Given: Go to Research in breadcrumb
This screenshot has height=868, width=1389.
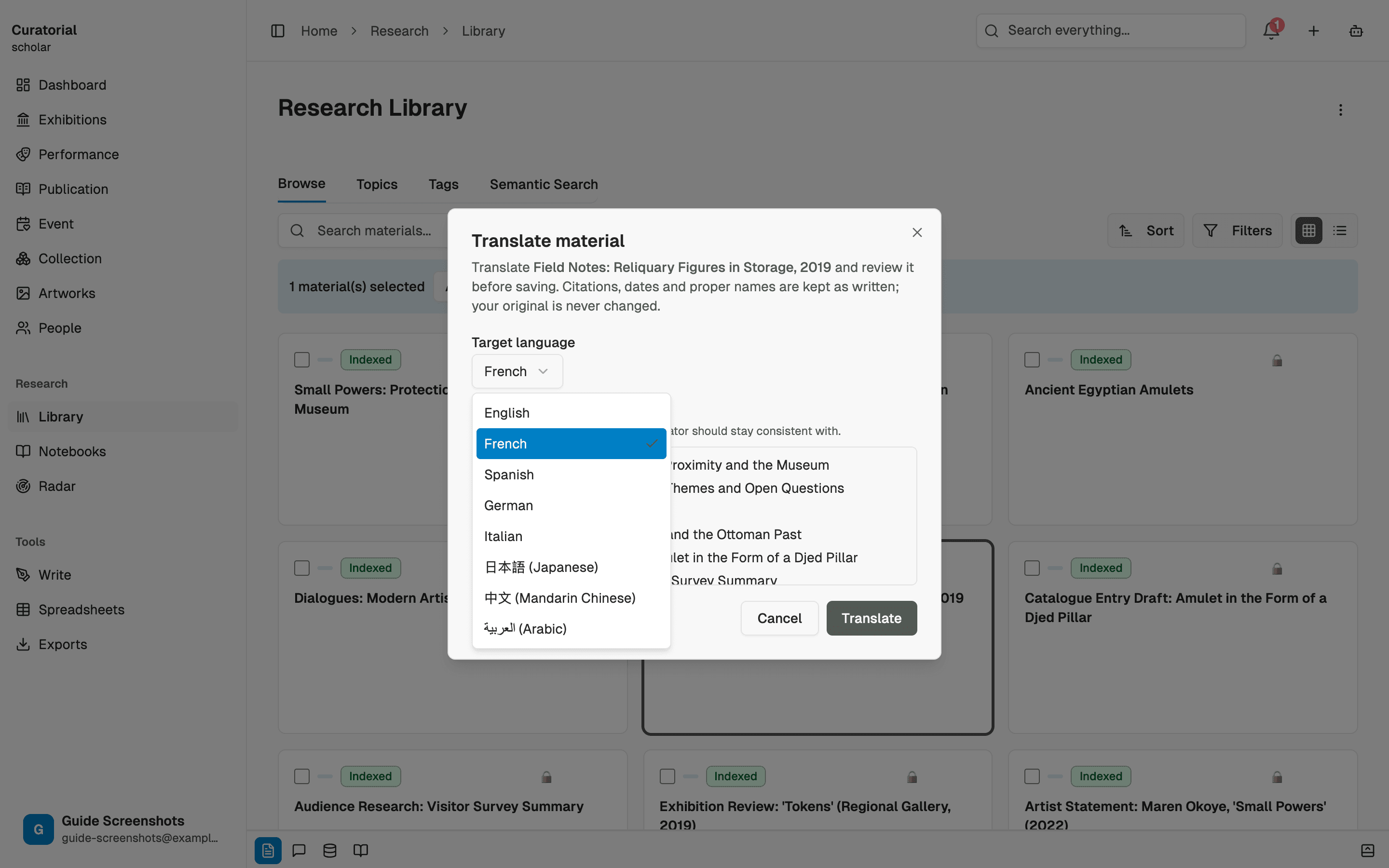Looking at the screenshot, I should coord(399,31).
